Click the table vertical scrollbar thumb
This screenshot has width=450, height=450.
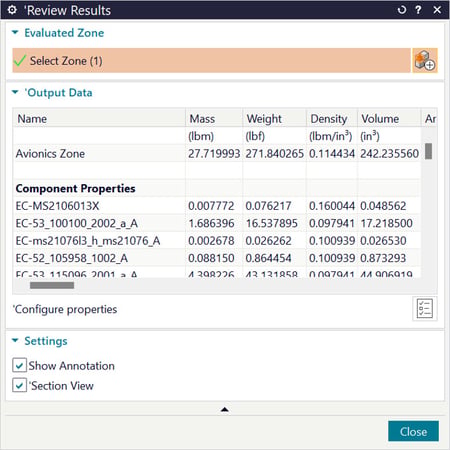[x=429, y=151]
